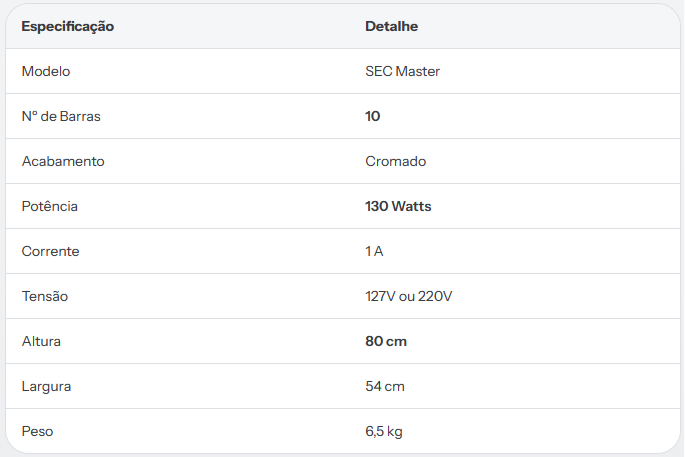Viewport: 685px width, 457px height.
Task: Select the Peso row label
Action: [x=38, y=431]
